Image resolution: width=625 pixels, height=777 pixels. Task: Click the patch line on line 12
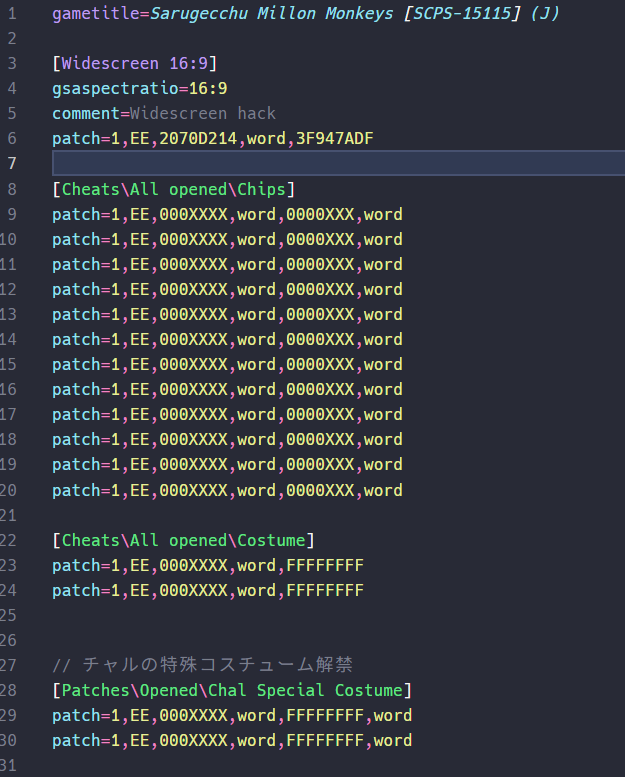coord(227,289)
